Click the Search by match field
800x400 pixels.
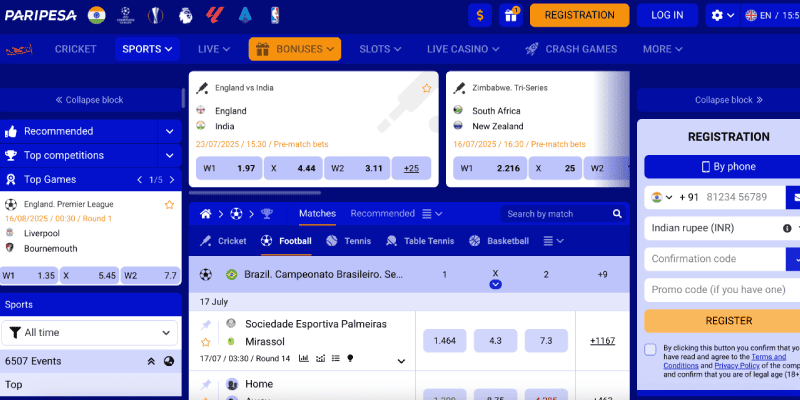coord(554,214)
